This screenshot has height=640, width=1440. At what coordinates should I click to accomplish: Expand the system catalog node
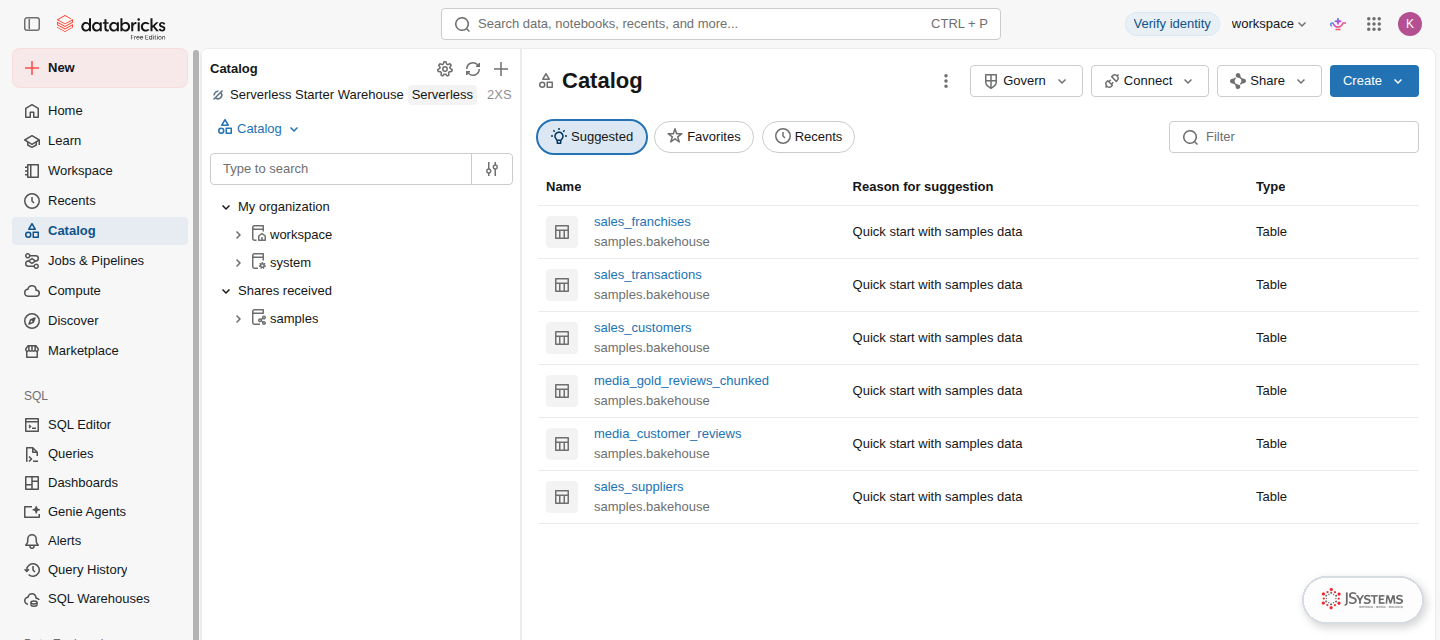(x=238, y=263)
